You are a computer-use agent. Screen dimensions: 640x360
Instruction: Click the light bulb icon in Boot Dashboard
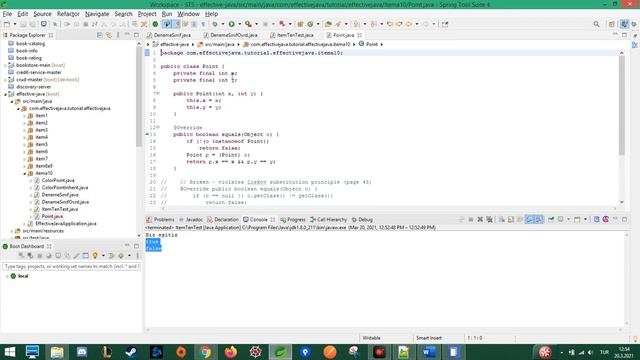point(95,256)
